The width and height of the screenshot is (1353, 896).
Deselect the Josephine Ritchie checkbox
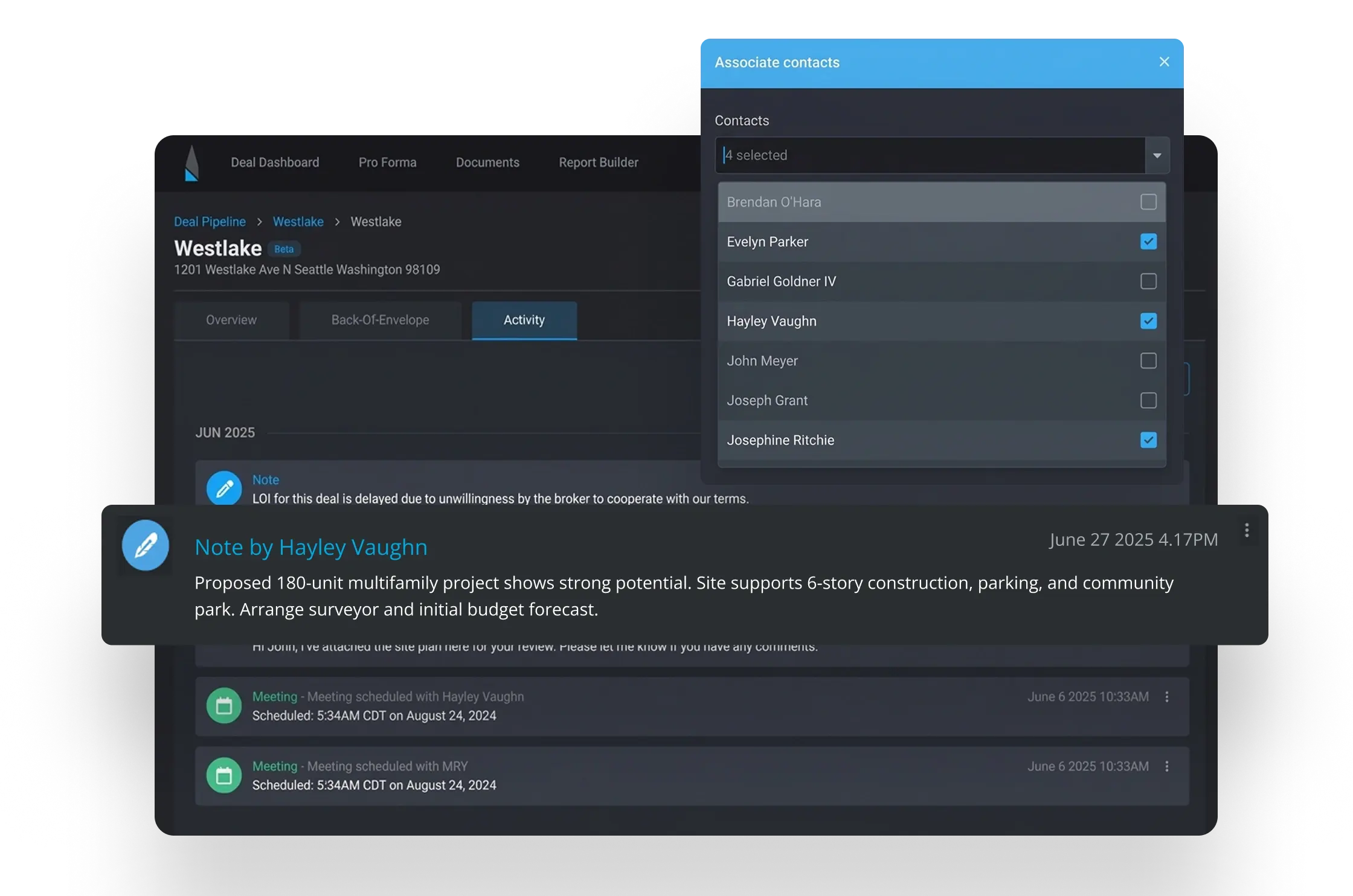tap(1148, 440)
